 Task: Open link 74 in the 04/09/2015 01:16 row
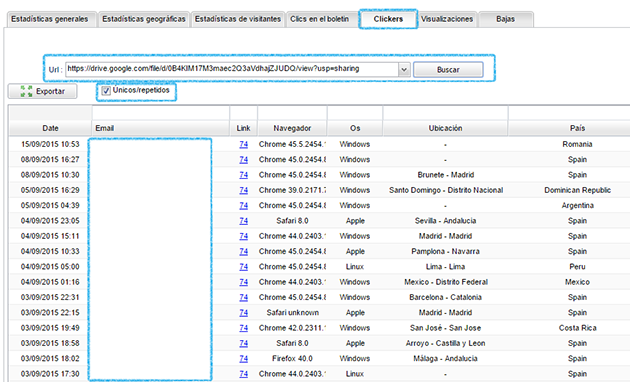coord(243,282)
